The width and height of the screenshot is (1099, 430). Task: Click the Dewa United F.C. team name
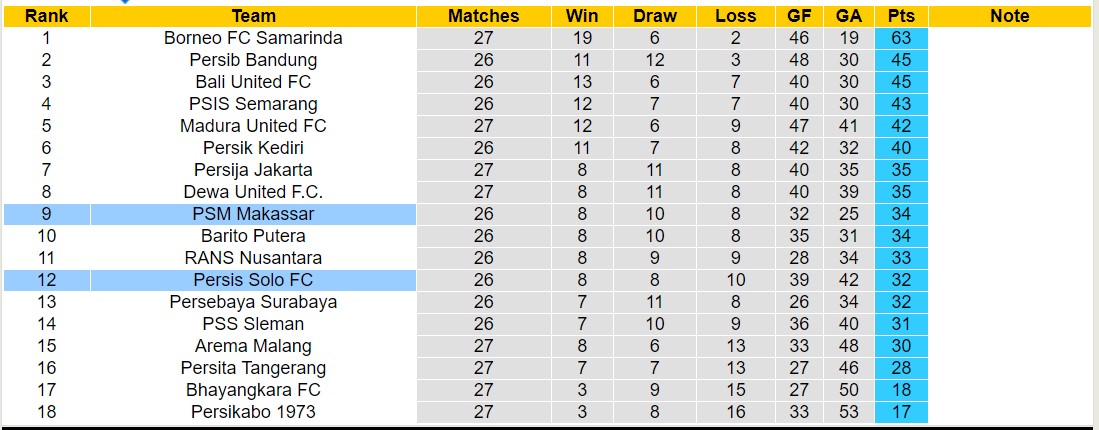pyautogui.click(x=253, y=192)
